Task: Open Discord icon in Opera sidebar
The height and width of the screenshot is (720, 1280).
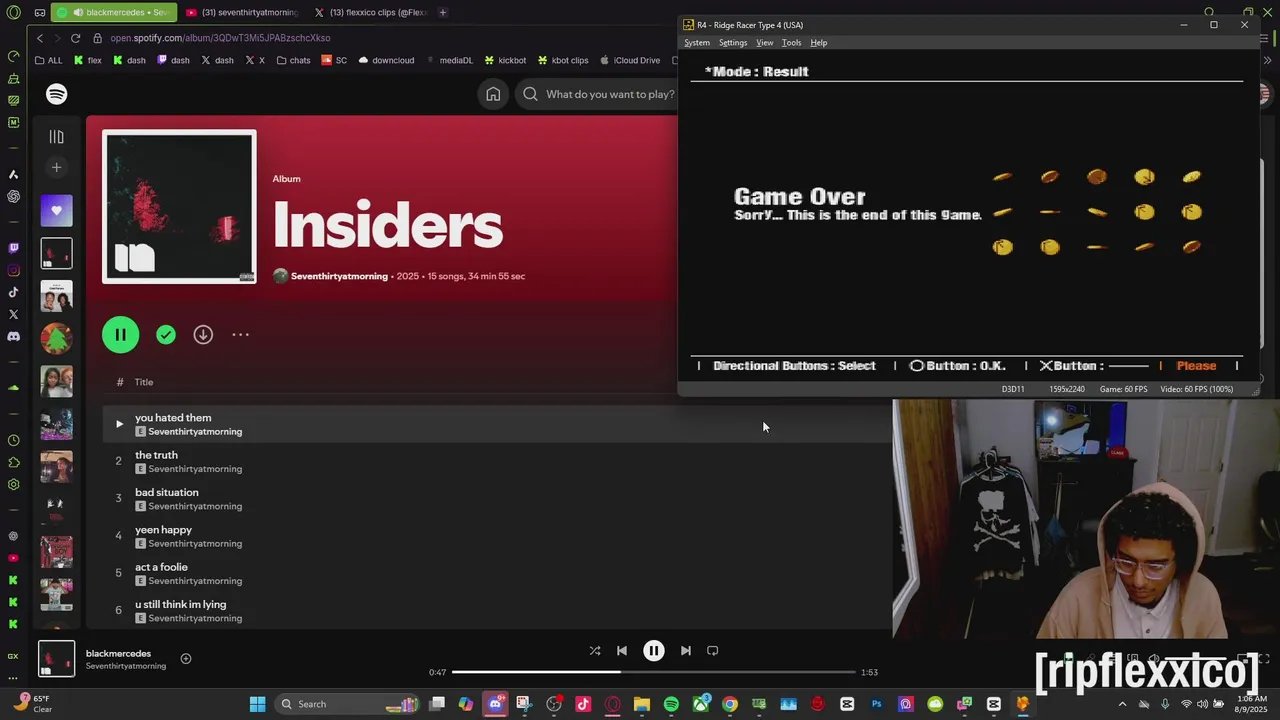Action: click(13, 336)
